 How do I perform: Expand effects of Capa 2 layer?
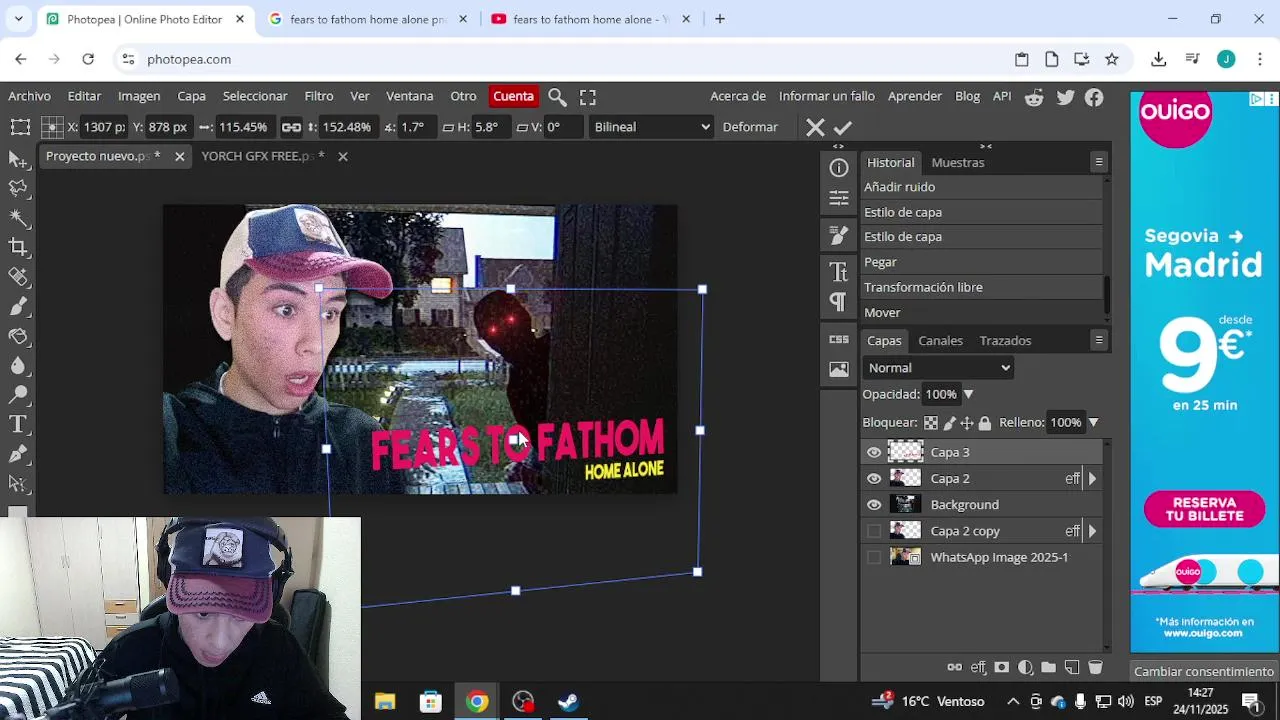pyautogui.click(x=1092, y=479)
